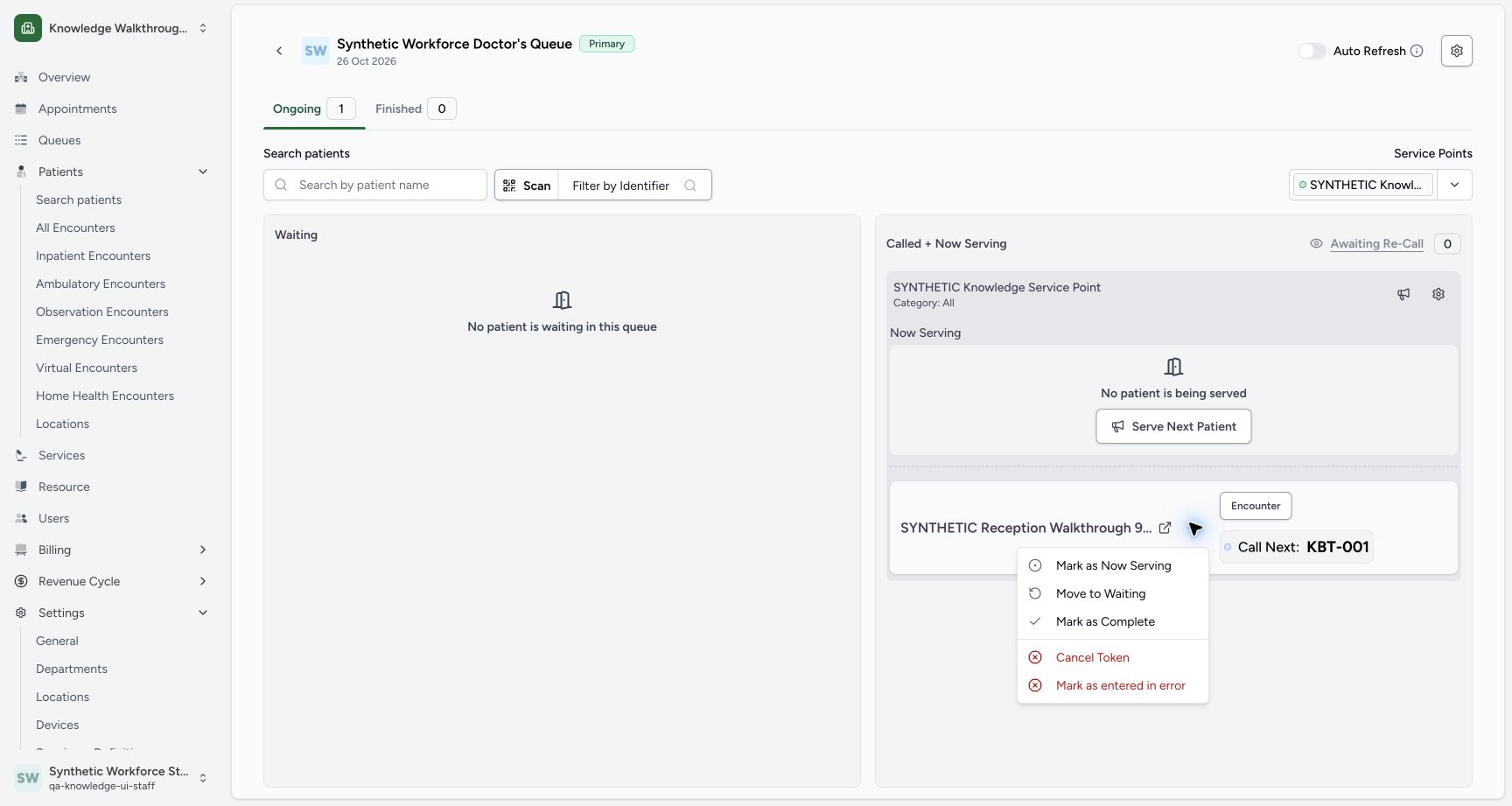Viewport: 1512px width, 806px height.
Task: Switch to the Finished tab
Action: [416, 109]
